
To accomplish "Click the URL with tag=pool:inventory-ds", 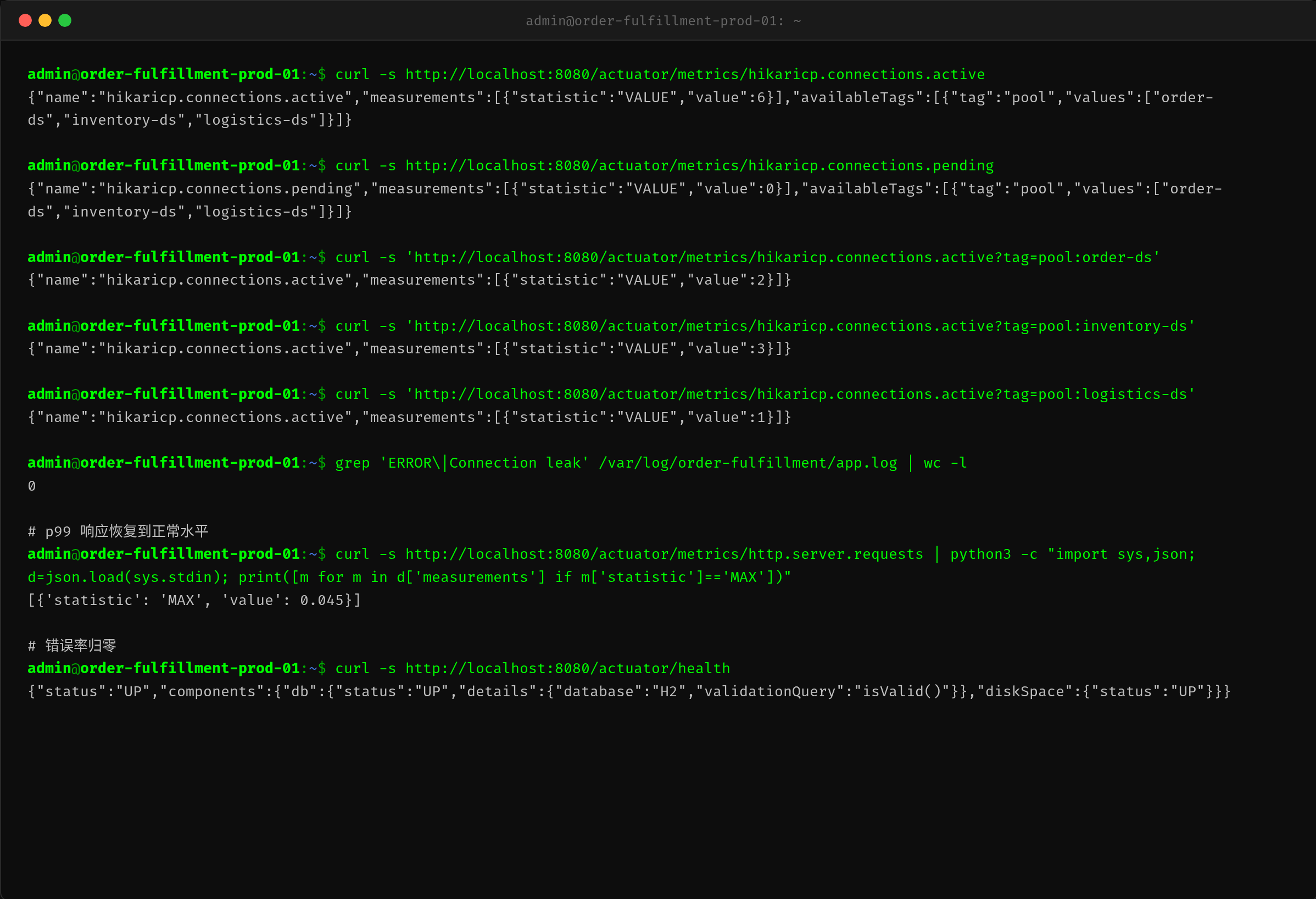I will [800, 326].
